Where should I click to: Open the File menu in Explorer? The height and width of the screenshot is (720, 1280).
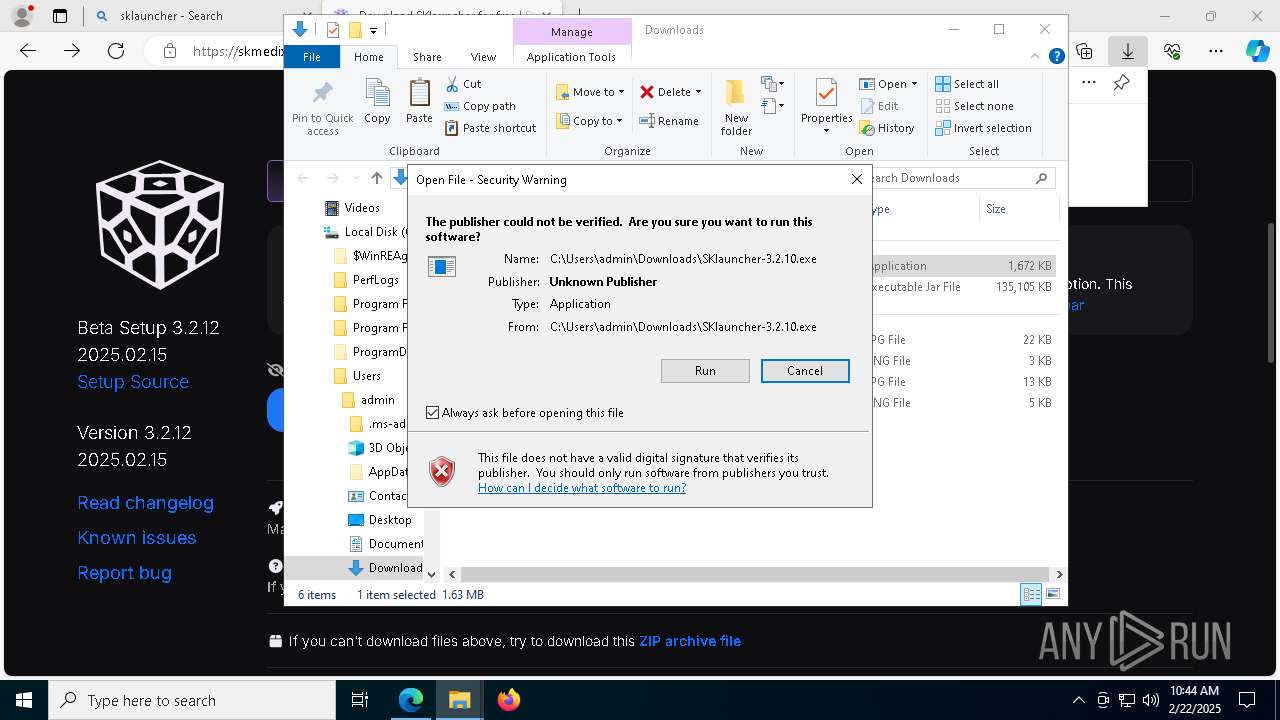pyautogui.click(x=312, y=57)
